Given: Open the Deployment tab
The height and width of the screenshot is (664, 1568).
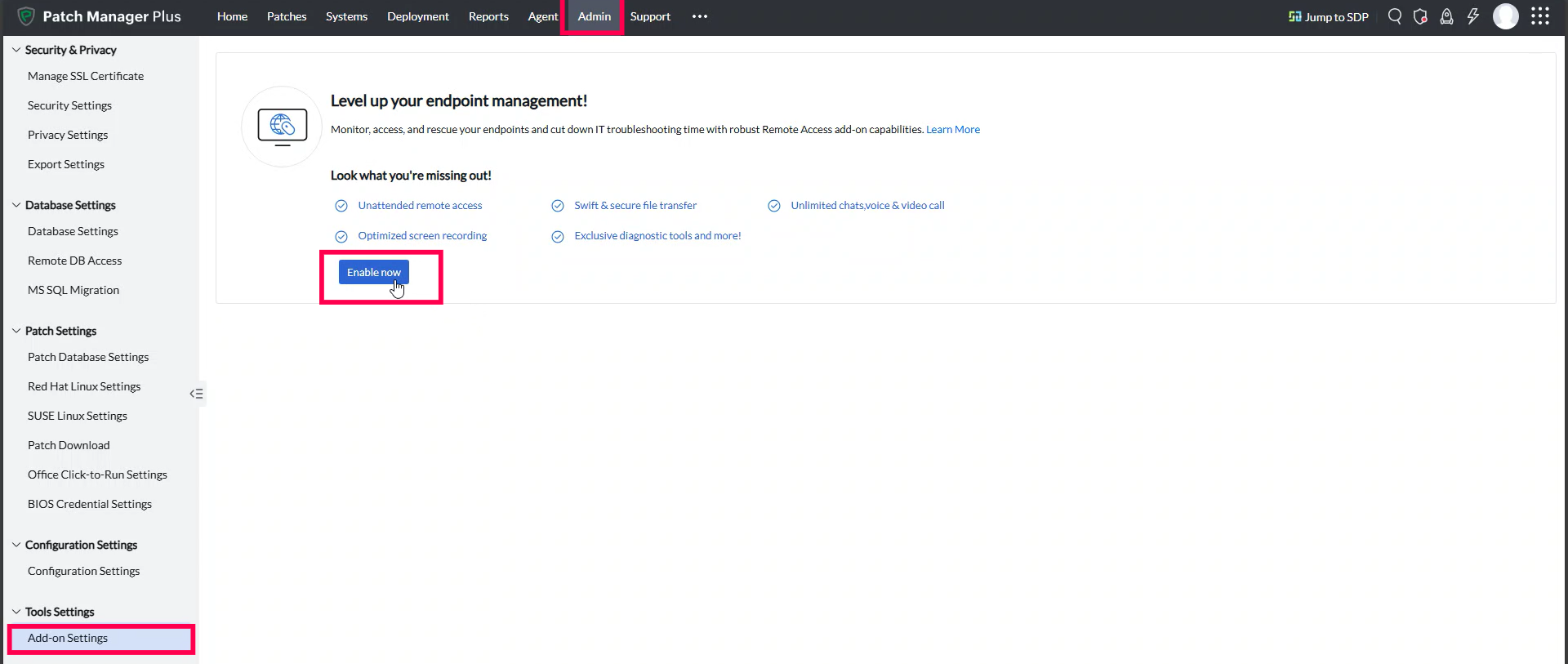Looking at the screenshot, I should coord(418,16).
